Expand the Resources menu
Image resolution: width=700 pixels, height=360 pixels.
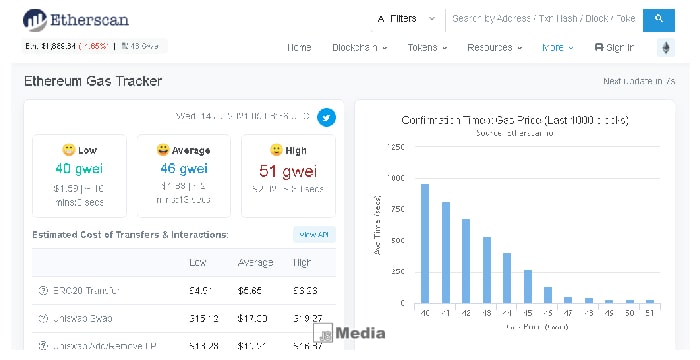coord(495,47)
